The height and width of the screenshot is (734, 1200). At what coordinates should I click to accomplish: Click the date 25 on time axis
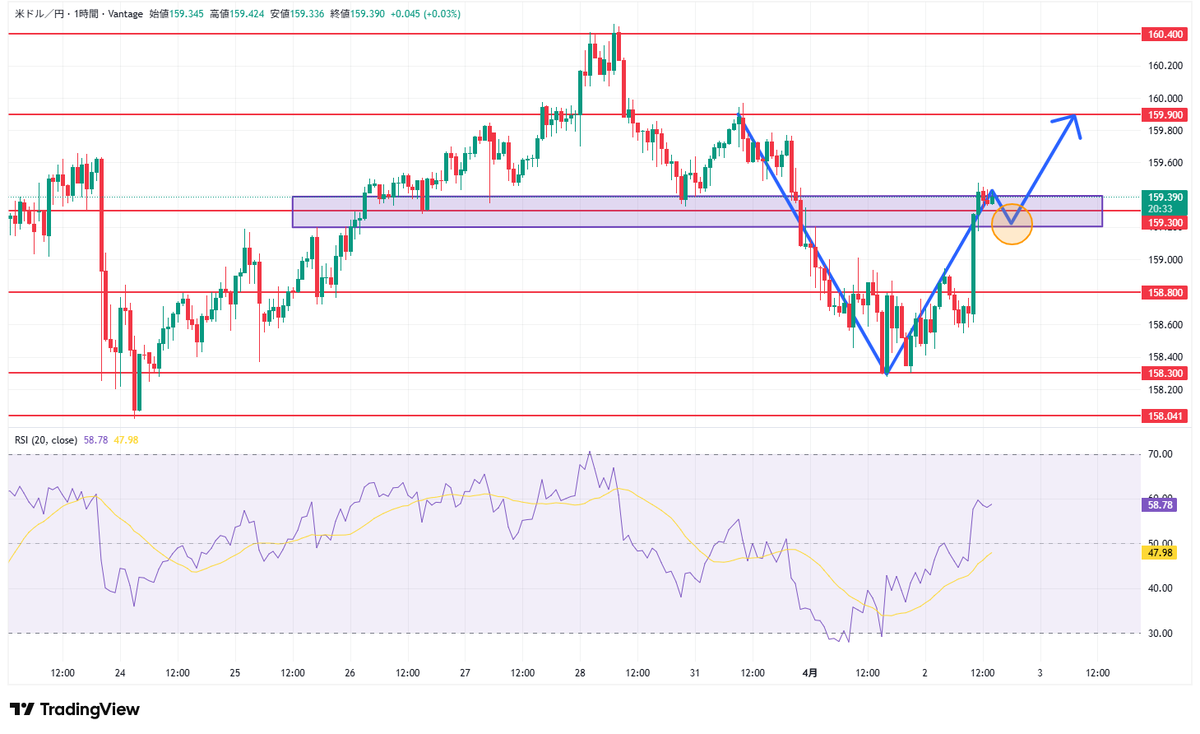pyautogui.click(x=235, y=673)
